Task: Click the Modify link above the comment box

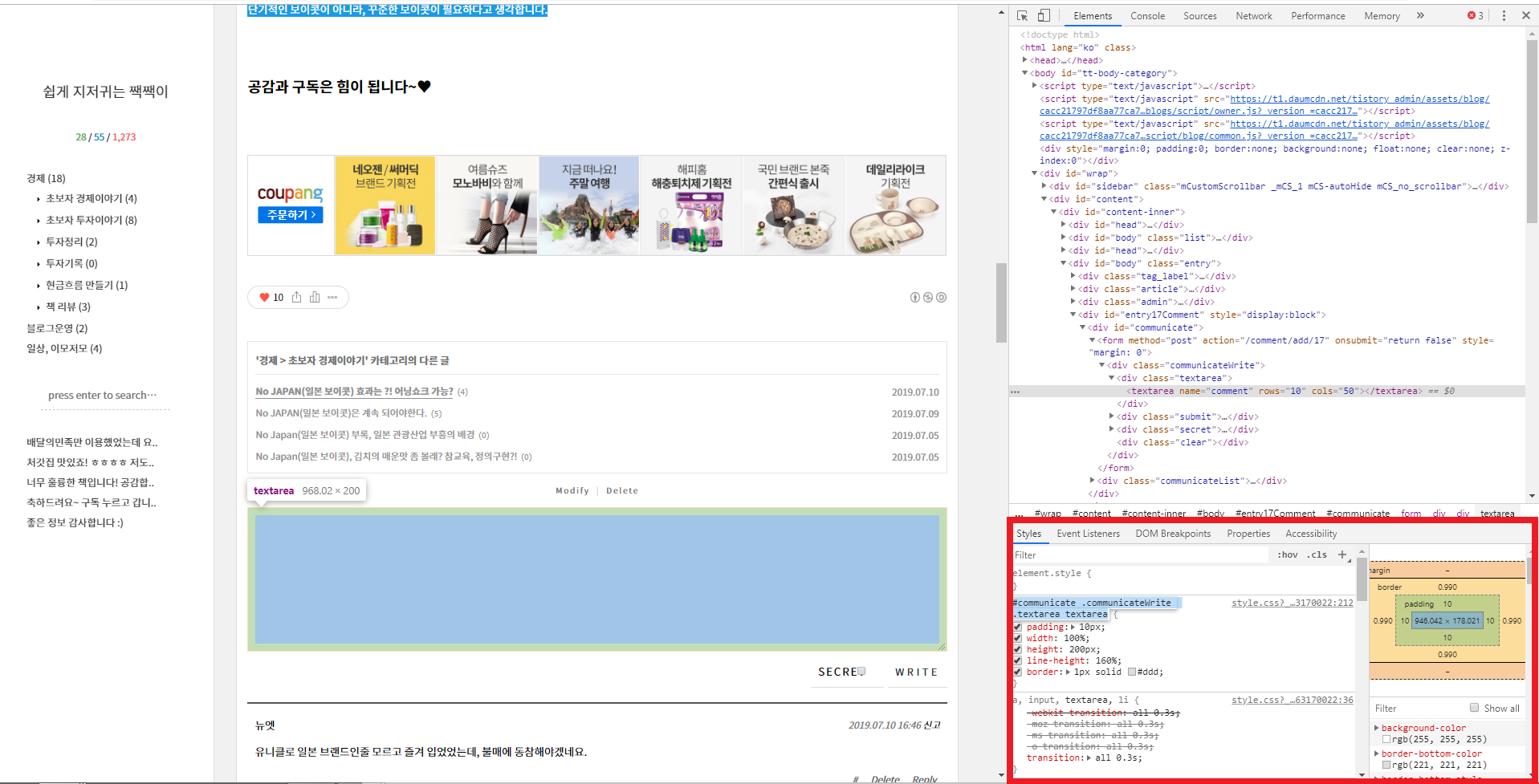Action: (572, 490)
